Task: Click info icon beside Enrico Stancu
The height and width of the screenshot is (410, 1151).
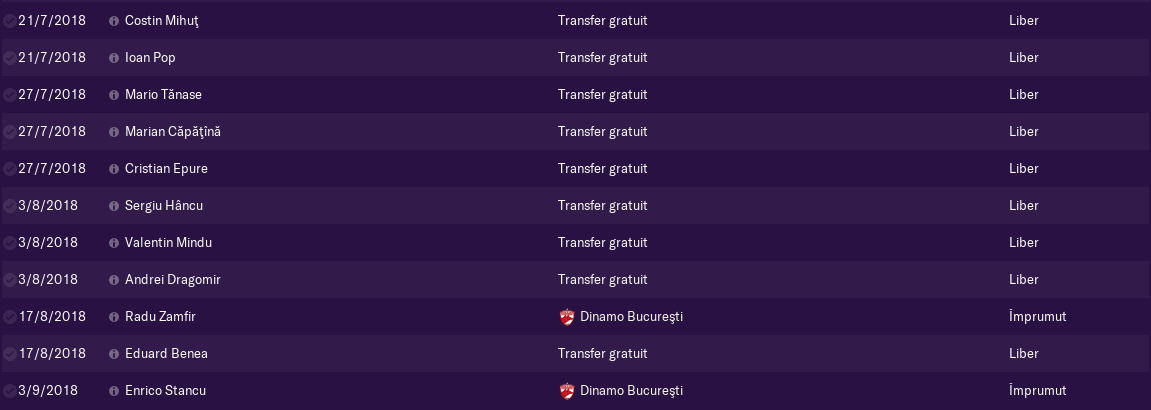Action: (x=114, y=391)
